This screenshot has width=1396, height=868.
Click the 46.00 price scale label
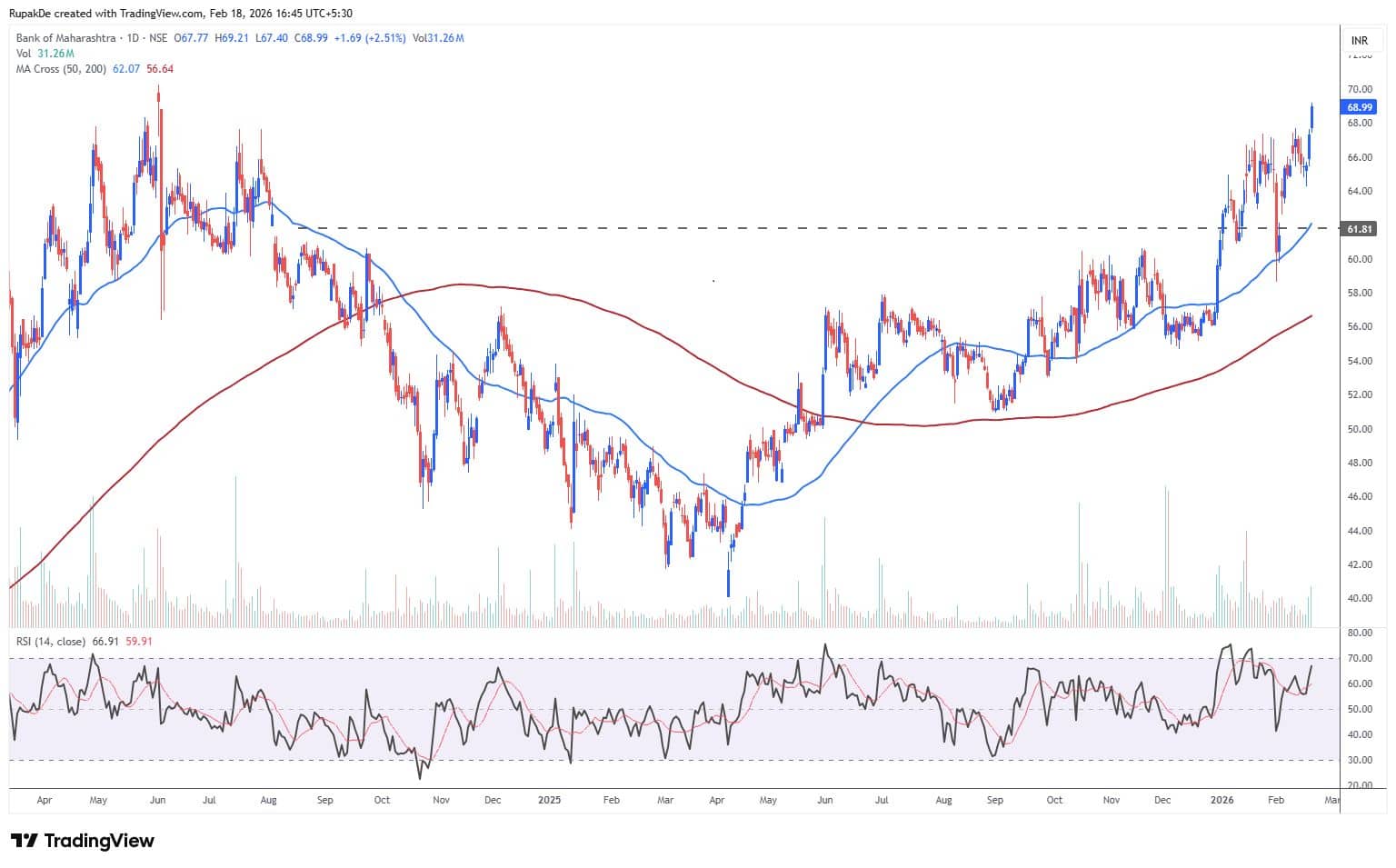pyautogui.click(x=1360, y=496)
